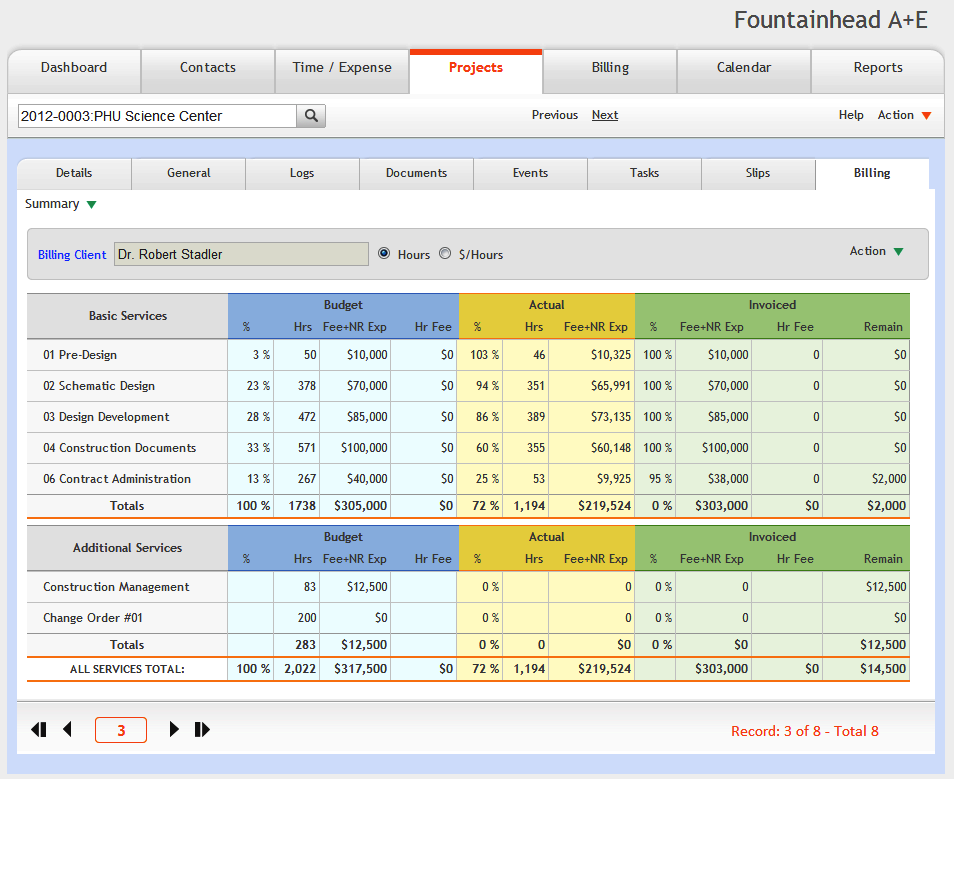The image size is (954, 888).
Task: Select the $/Hours radio button
Action: pyautogui.click(x=445, y=254)
